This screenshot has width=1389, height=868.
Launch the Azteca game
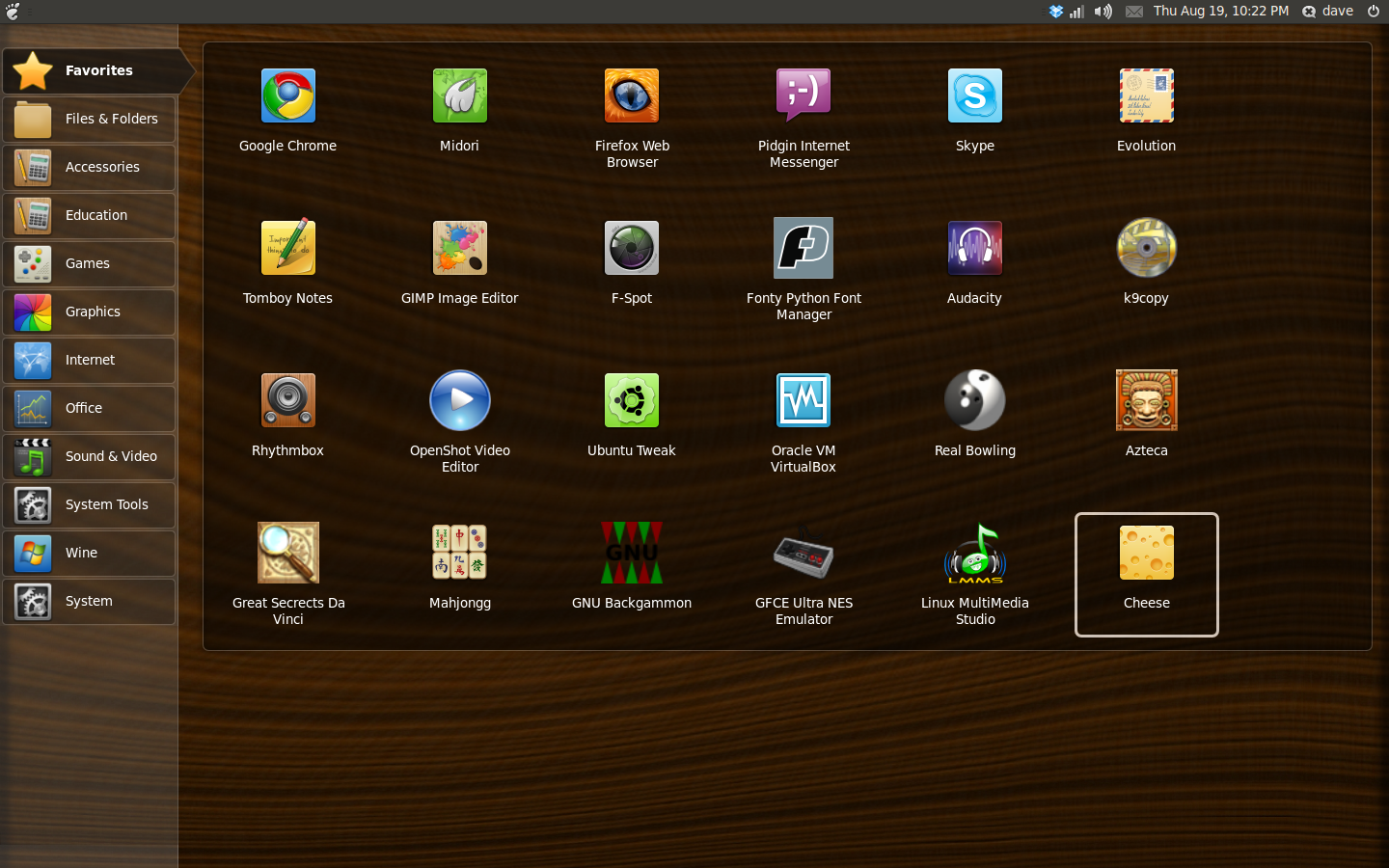[1147, 415]
